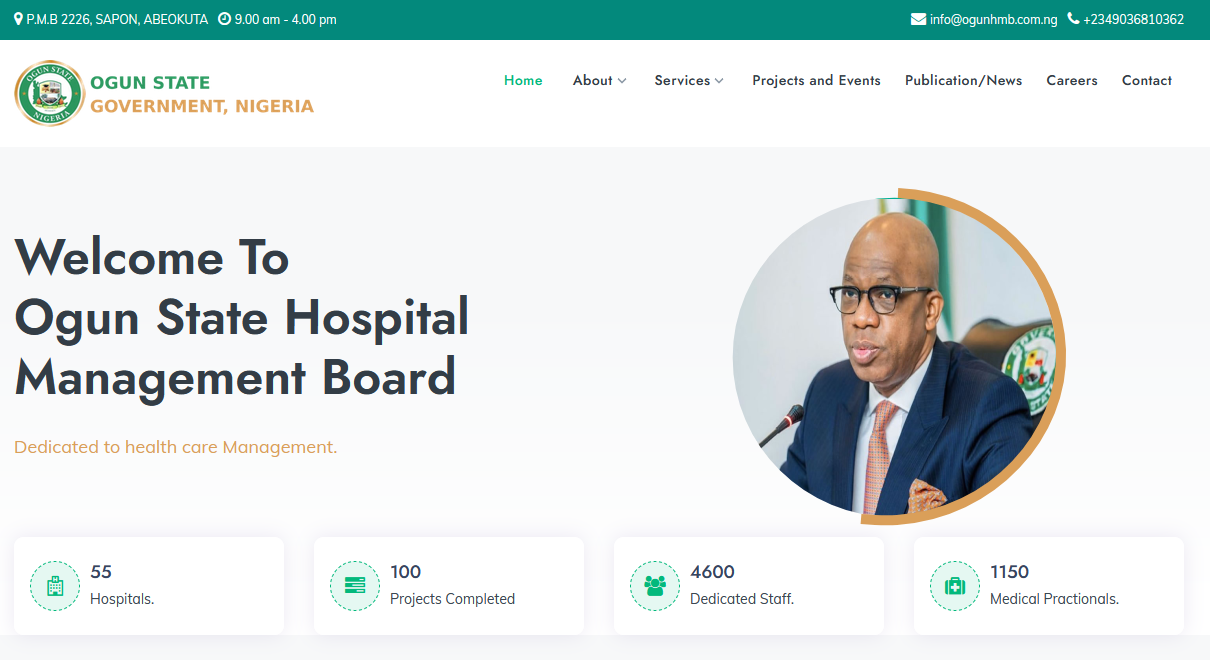1210x660 pixels.
Task: Expand the About dropdown menu
Action: click(599, 80)
